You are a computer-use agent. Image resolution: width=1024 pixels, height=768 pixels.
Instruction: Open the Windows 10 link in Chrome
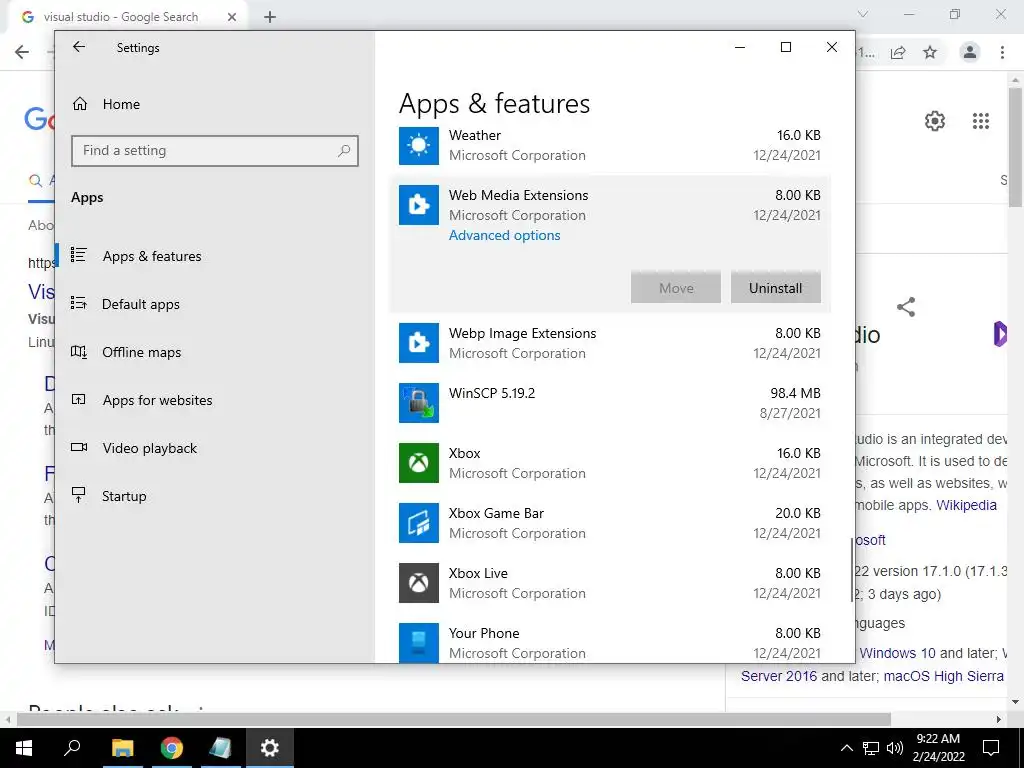tap(897, 653)
